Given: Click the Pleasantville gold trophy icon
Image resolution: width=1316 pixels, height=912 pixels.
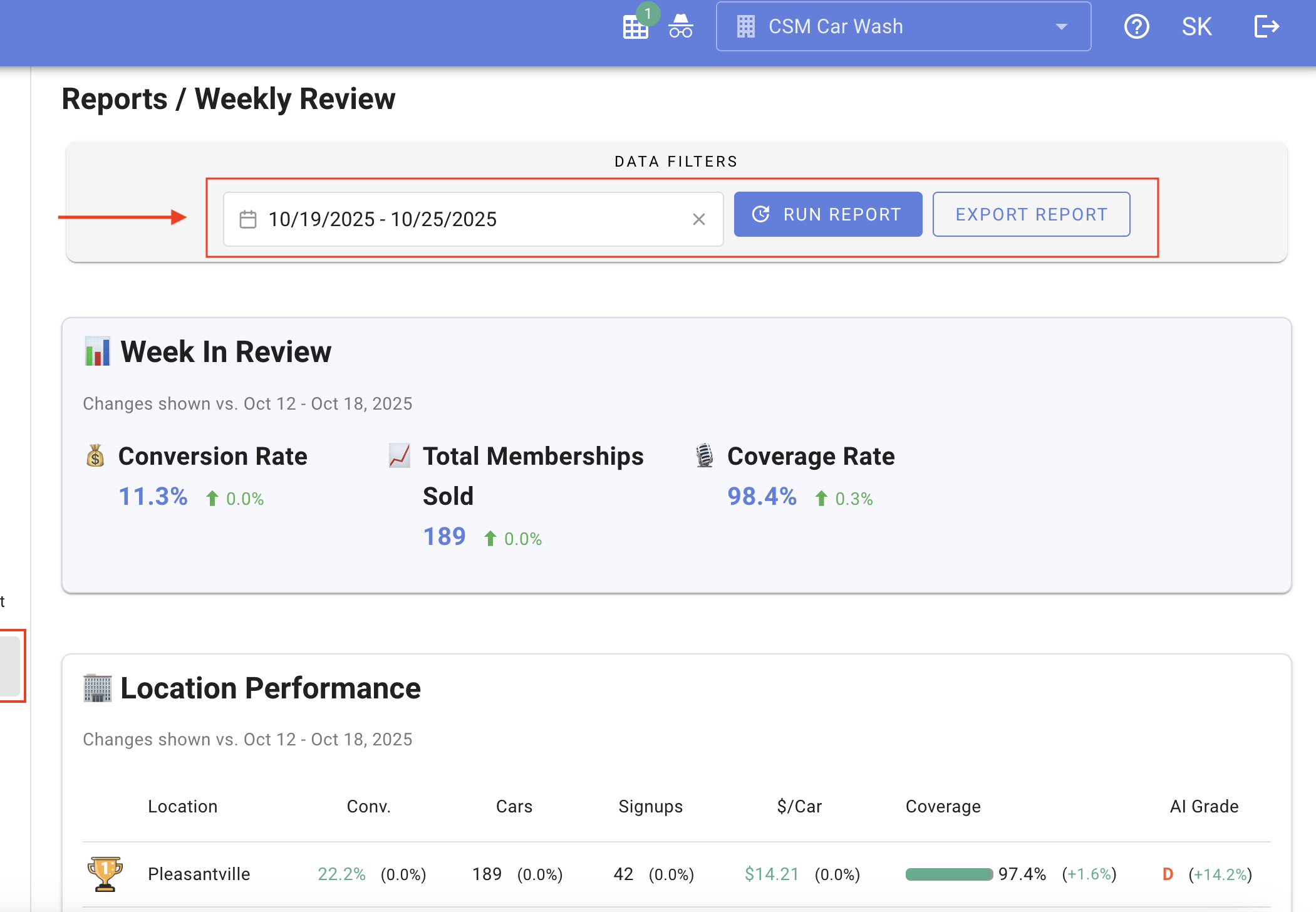Looking at the screenshot, I should (105, 873).
